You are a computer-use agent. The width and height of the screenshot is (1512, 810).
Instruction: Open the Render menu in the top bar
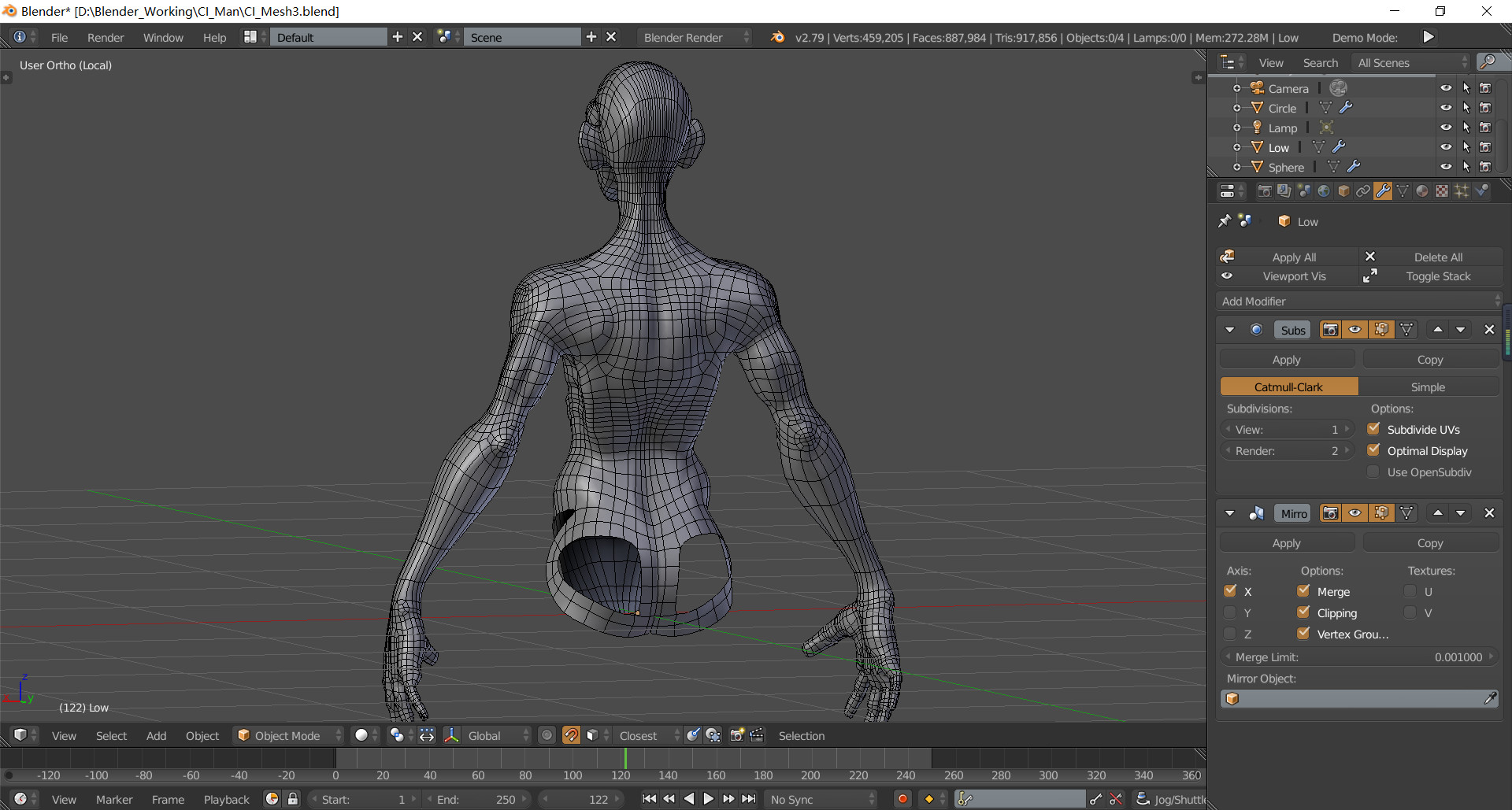pos(106,37)
